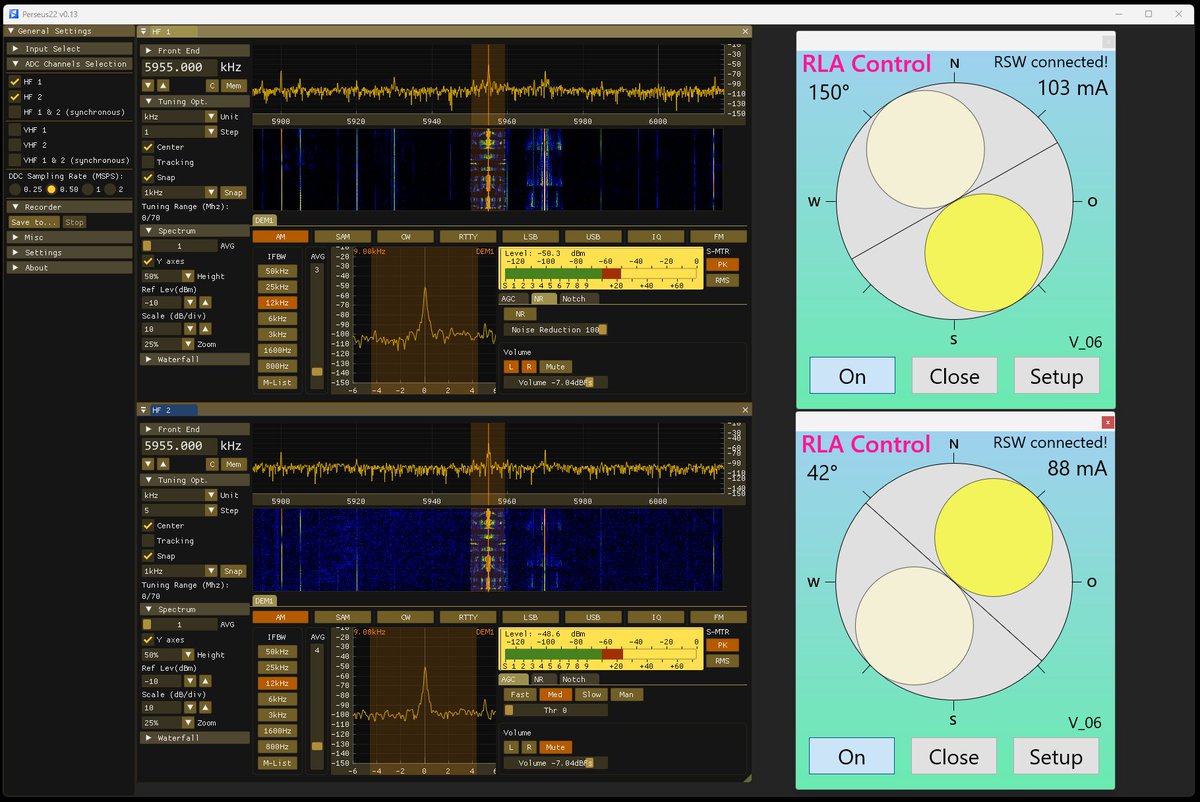The width and height of the screenshot is (1200, 802).
Task: Collapse ADC Channels Selection section
Action: (x=69, y=64)
